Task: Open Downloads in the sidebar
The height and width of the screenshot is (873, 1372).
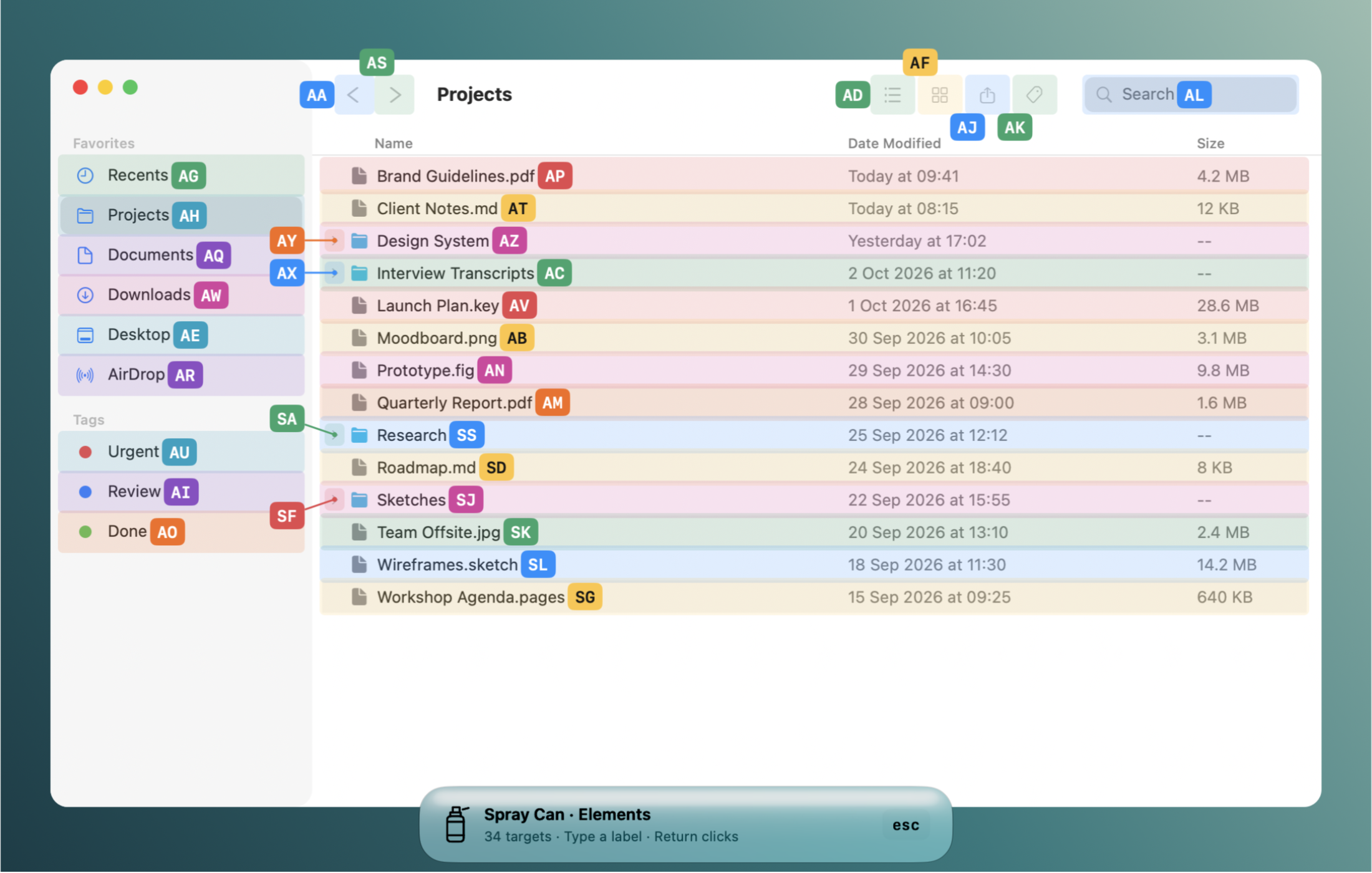Action: [x=181, y=295]
